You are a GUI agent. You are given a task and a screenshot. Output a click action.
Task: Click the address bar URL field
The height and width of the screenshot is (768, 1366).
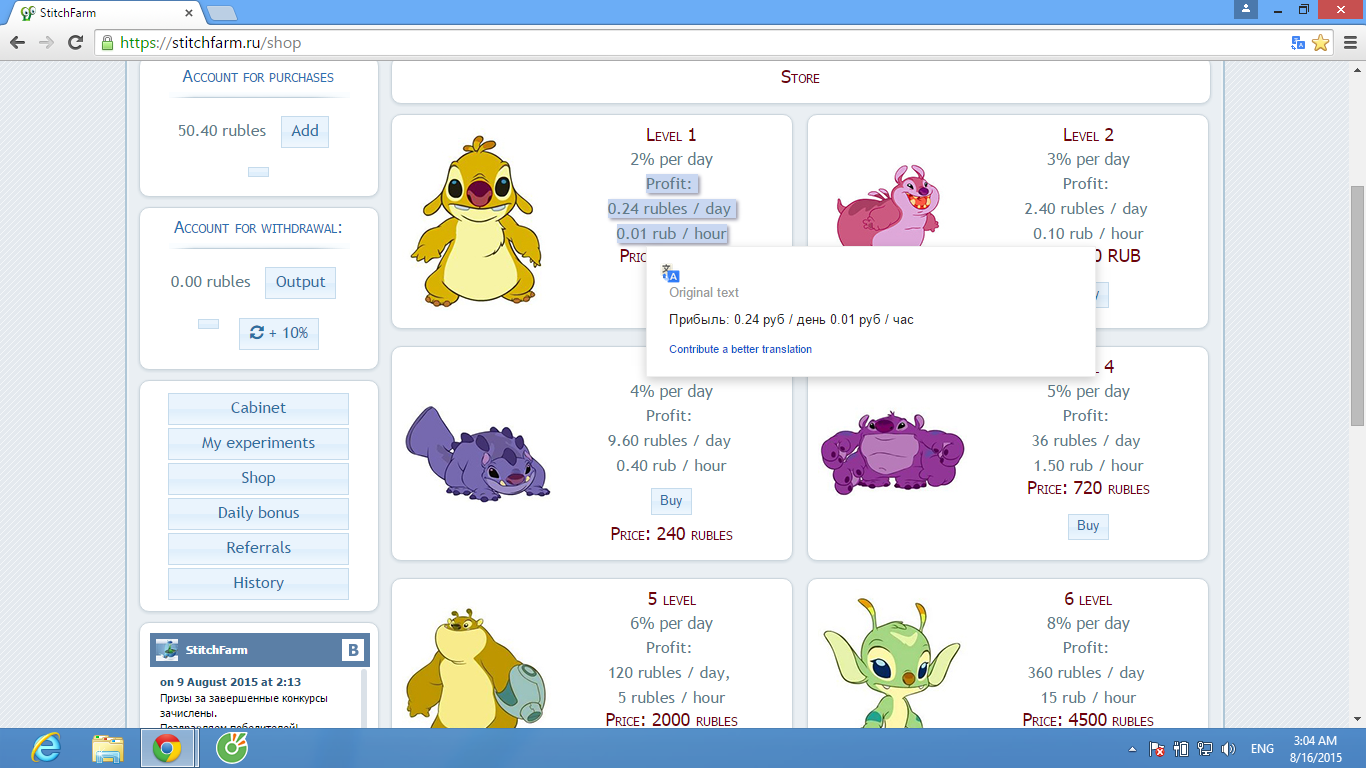[x=690, y=43]
